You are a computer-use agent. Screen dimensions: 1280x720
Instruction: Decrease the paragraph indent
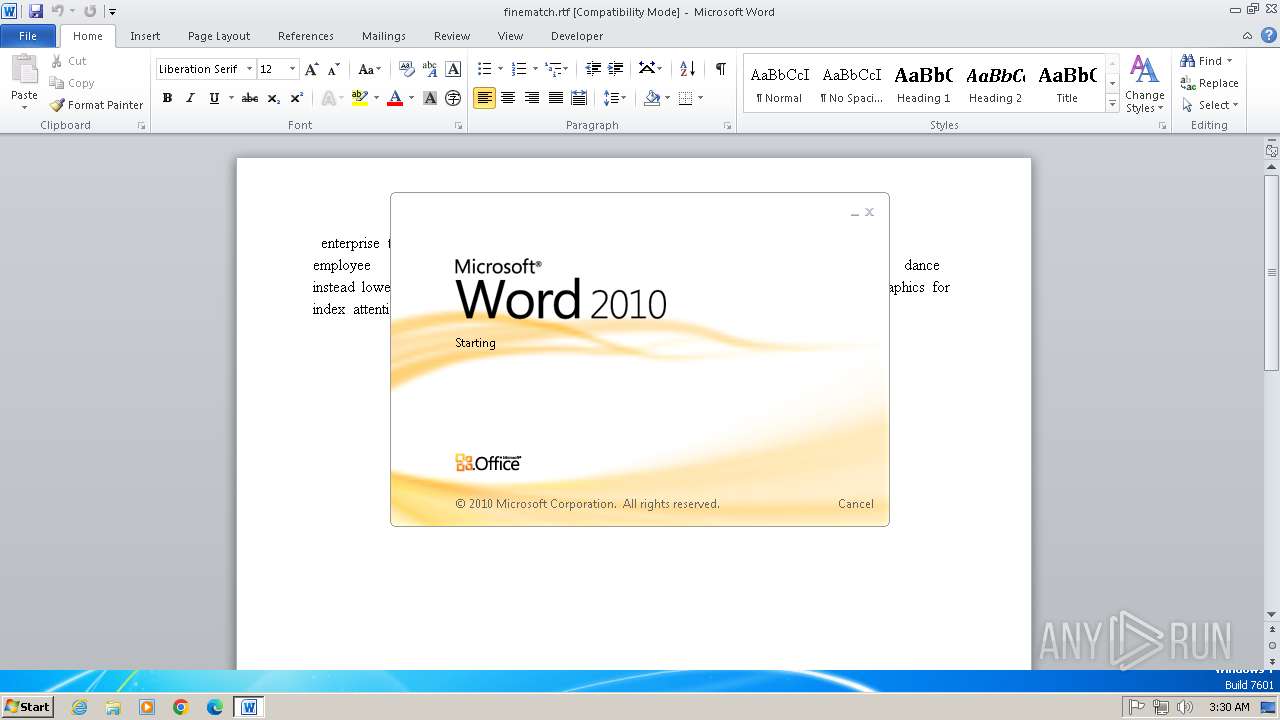tap(593, 69)
